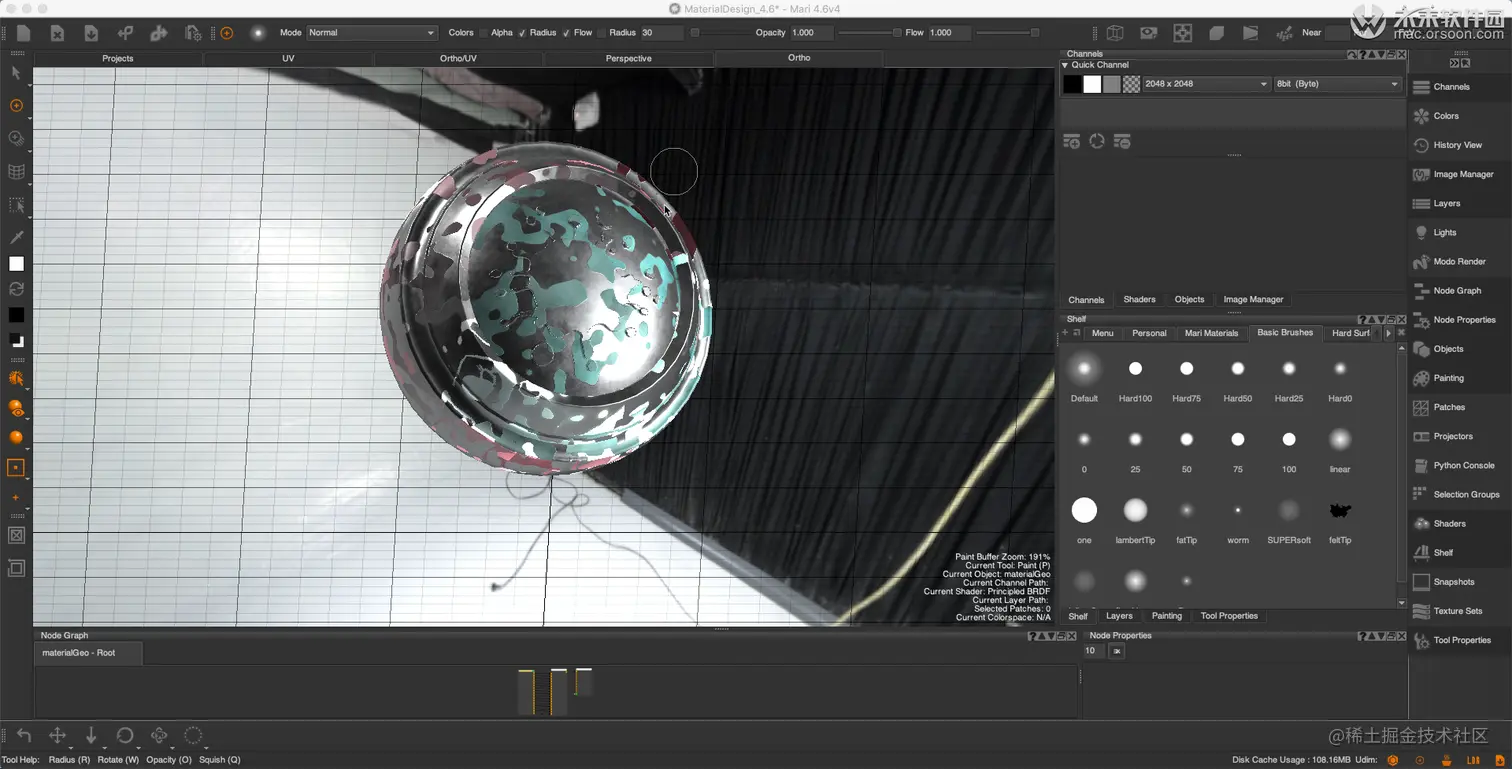The height and width of the screenshot is (769, 1512).
Task: Show the History View palette
Action: (1459, 145)
